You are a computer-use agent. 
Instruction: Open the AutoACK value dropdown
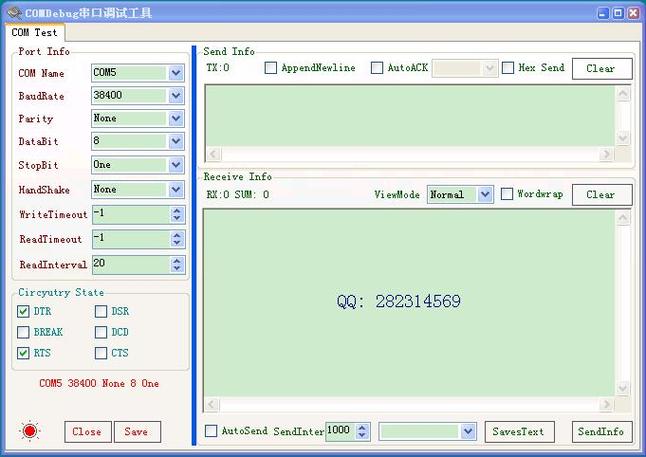pyautogui.click(x=489, y=68)
